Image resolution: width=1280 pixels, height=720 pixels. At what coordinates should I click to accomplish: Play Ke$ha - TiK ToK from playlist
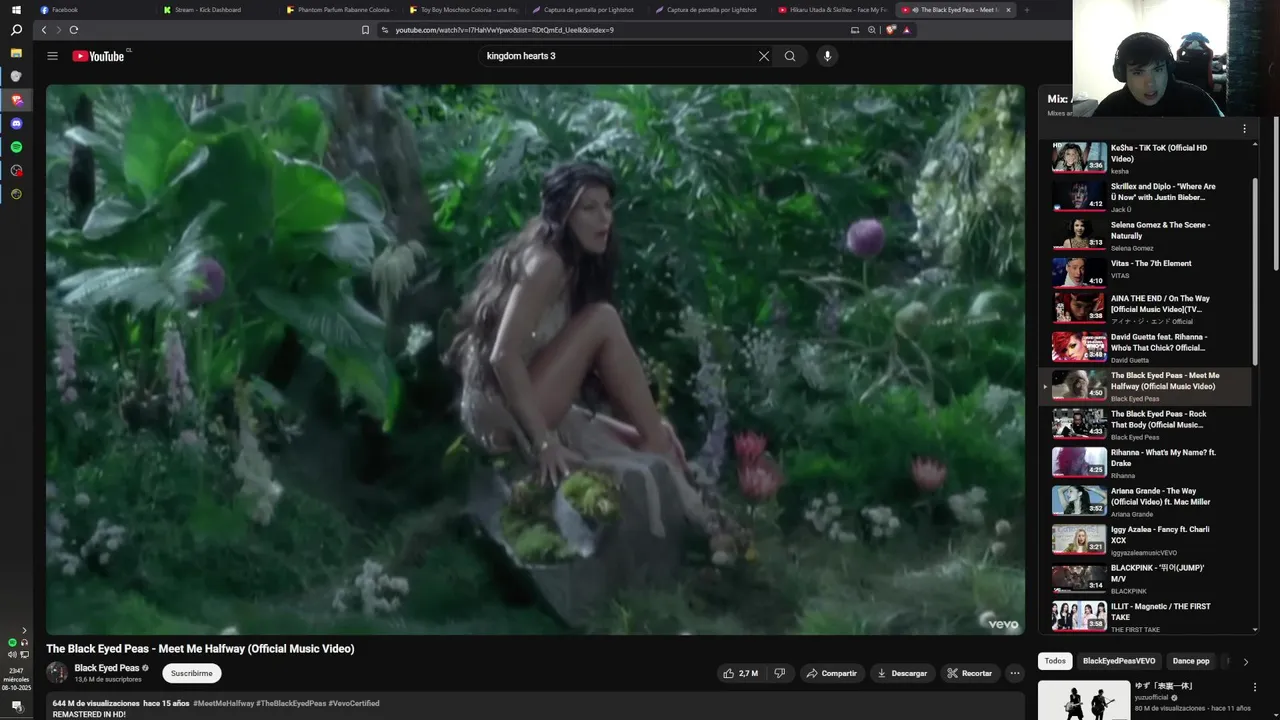pyautogui.click(x=1145, y=158)
